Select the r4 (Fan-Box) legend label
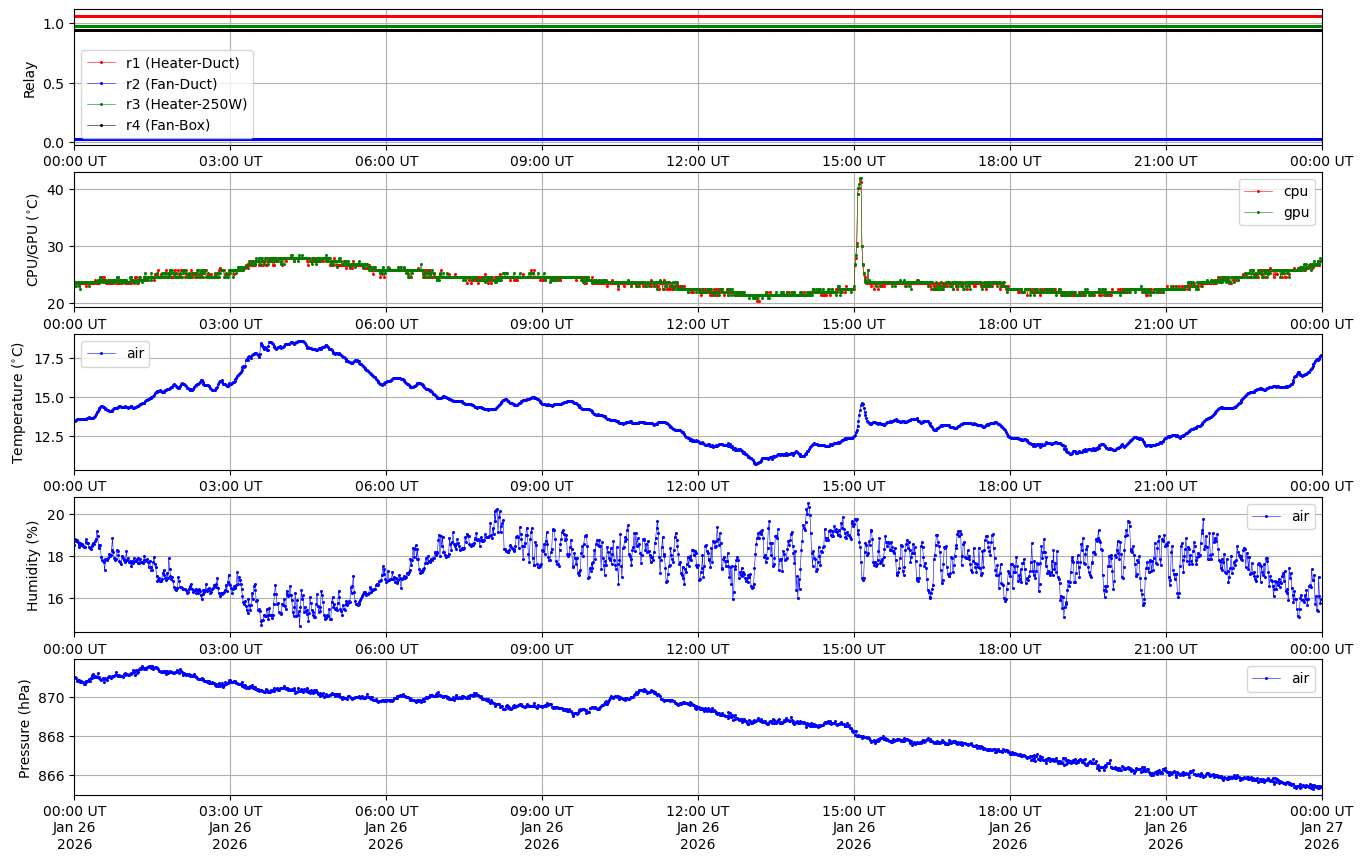This screenshot has height=861, width=1363. [174, 125]
